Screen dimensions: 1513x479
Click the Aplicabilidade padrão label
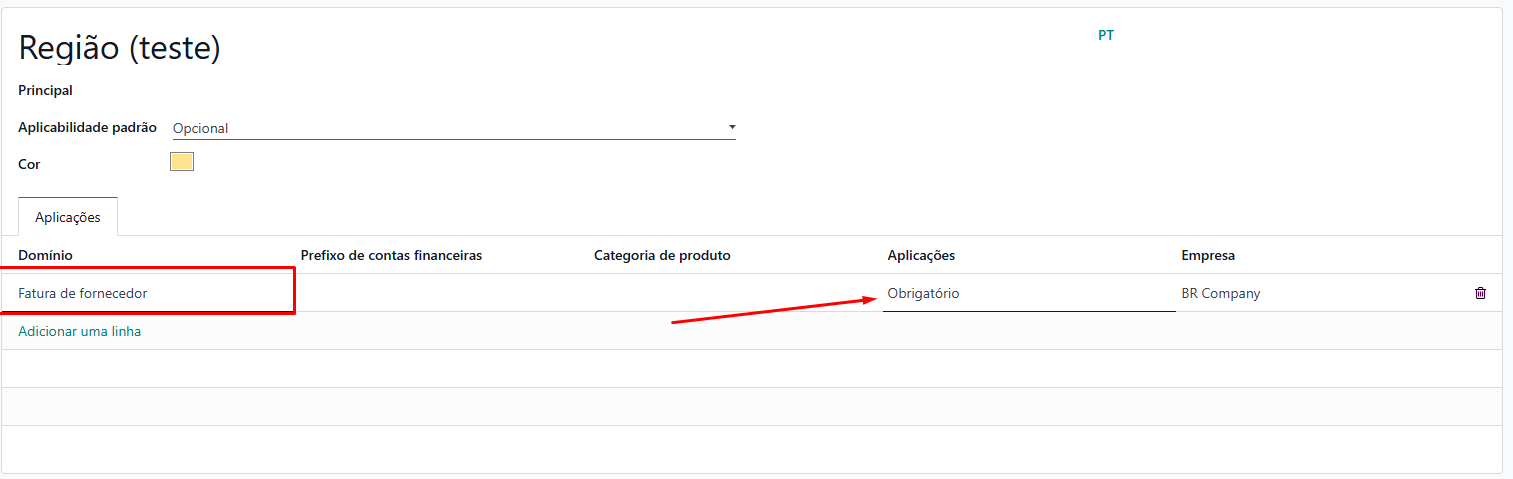pos(88,127)
